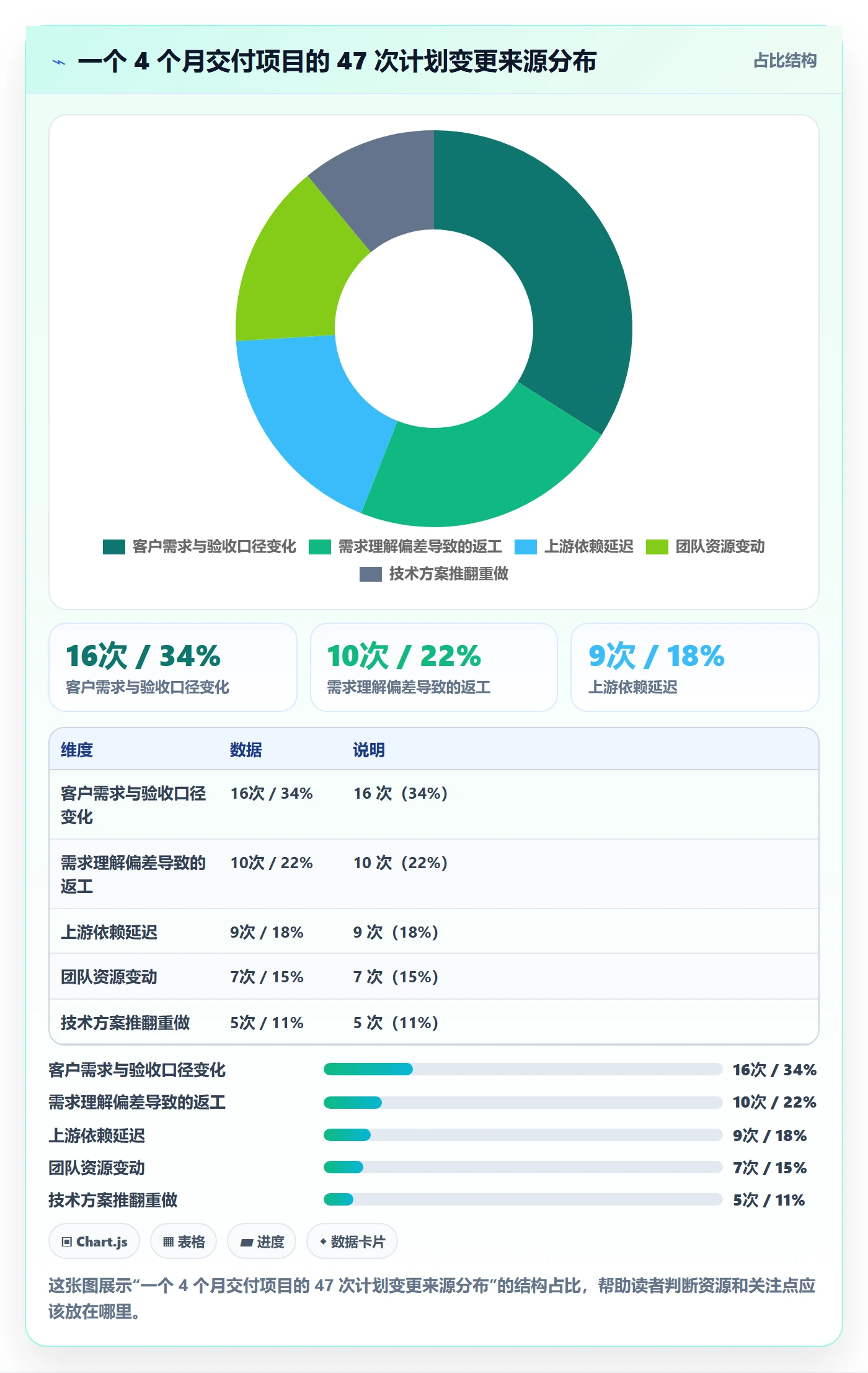This screenshot has width=868, height=1373.
Task: Click table cell 16 次（34%）
Action: [401, 793]
